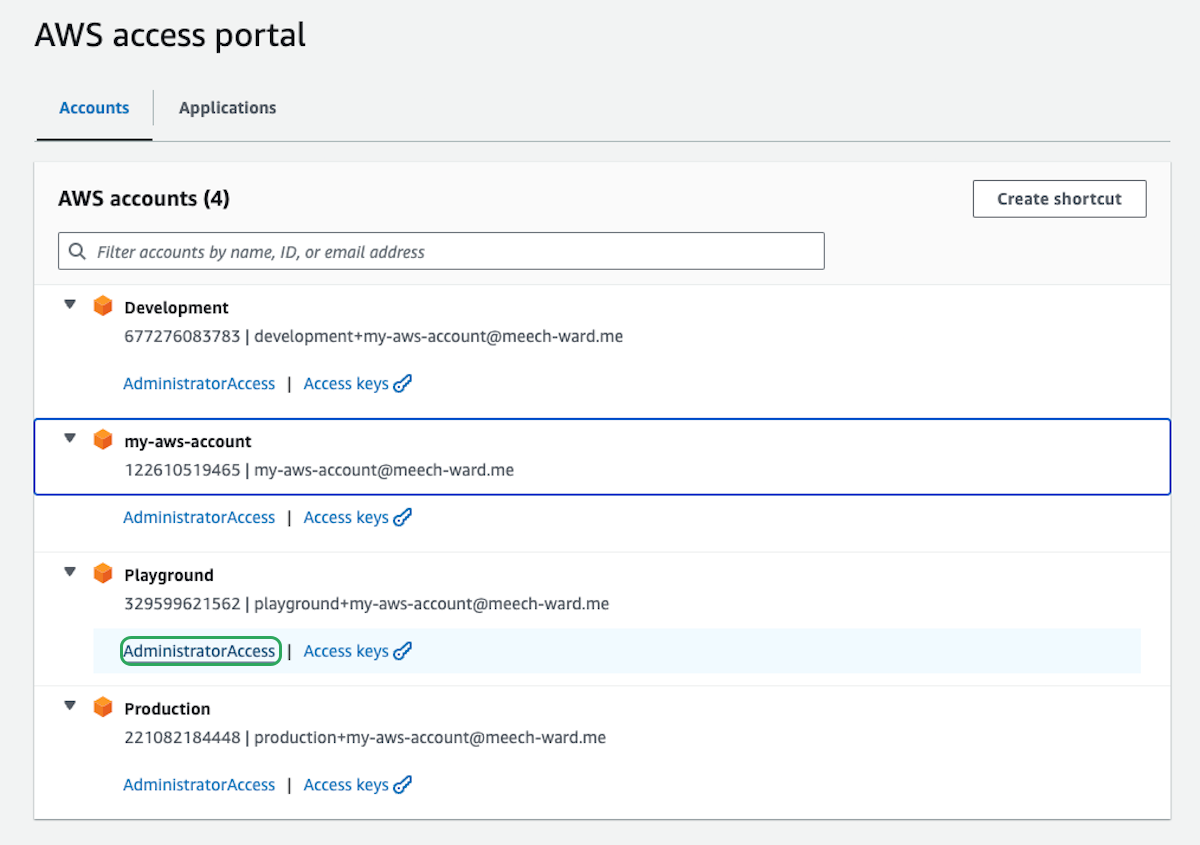Viewport: 1200px width, 845px height.
Task: Focus the Filter accounts search field
Action: 441,251
